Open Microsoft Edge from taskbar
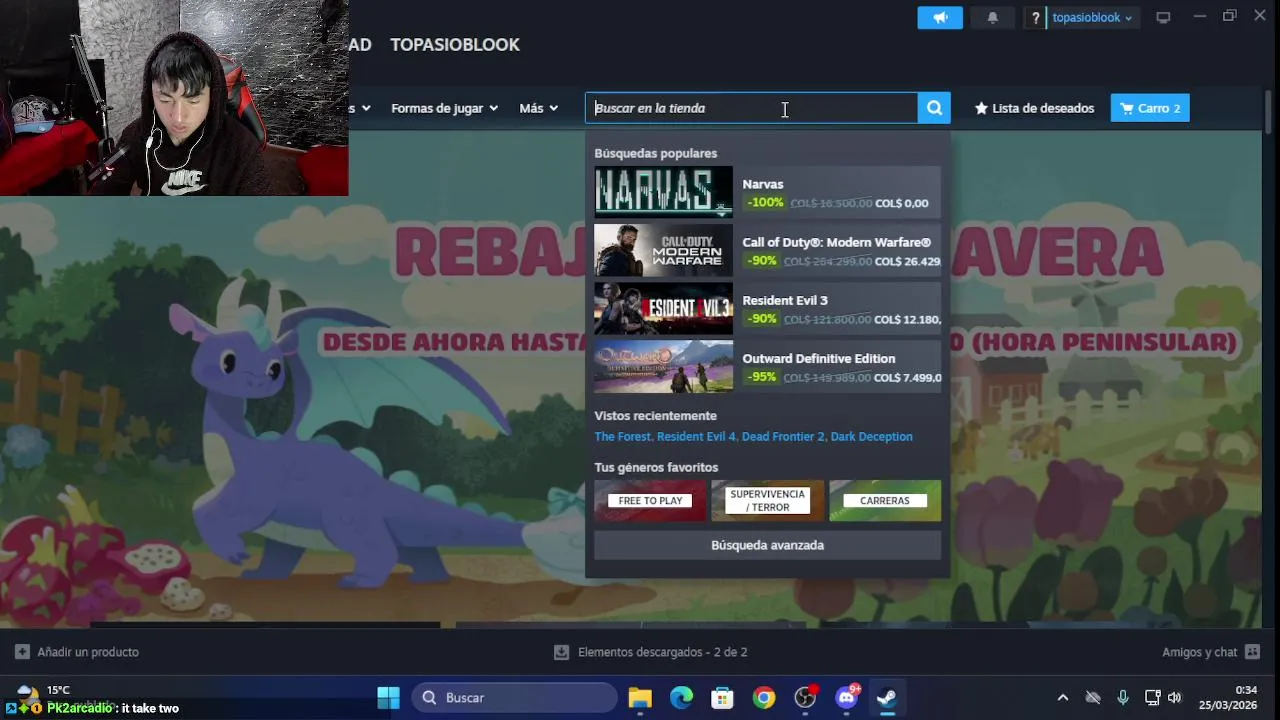Image resolution: width=1280 pixels, height=720 pixels. coord(681,698)
